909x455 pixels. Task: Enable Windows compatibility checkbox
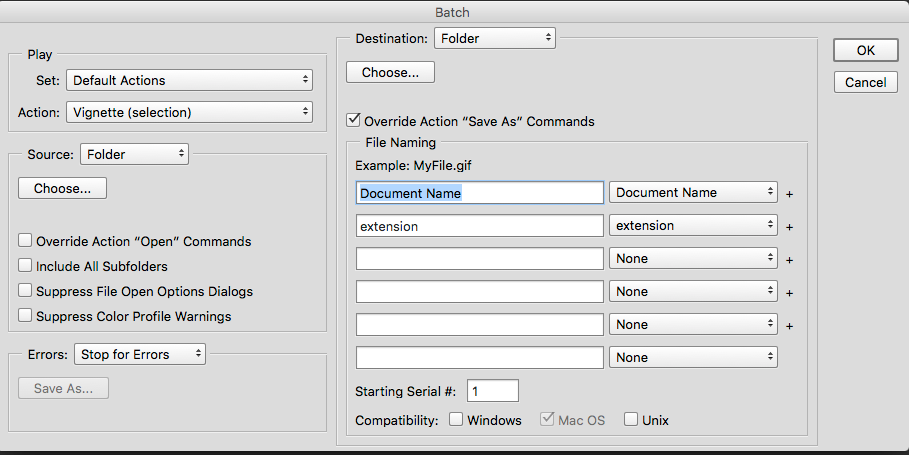(456, 420)
